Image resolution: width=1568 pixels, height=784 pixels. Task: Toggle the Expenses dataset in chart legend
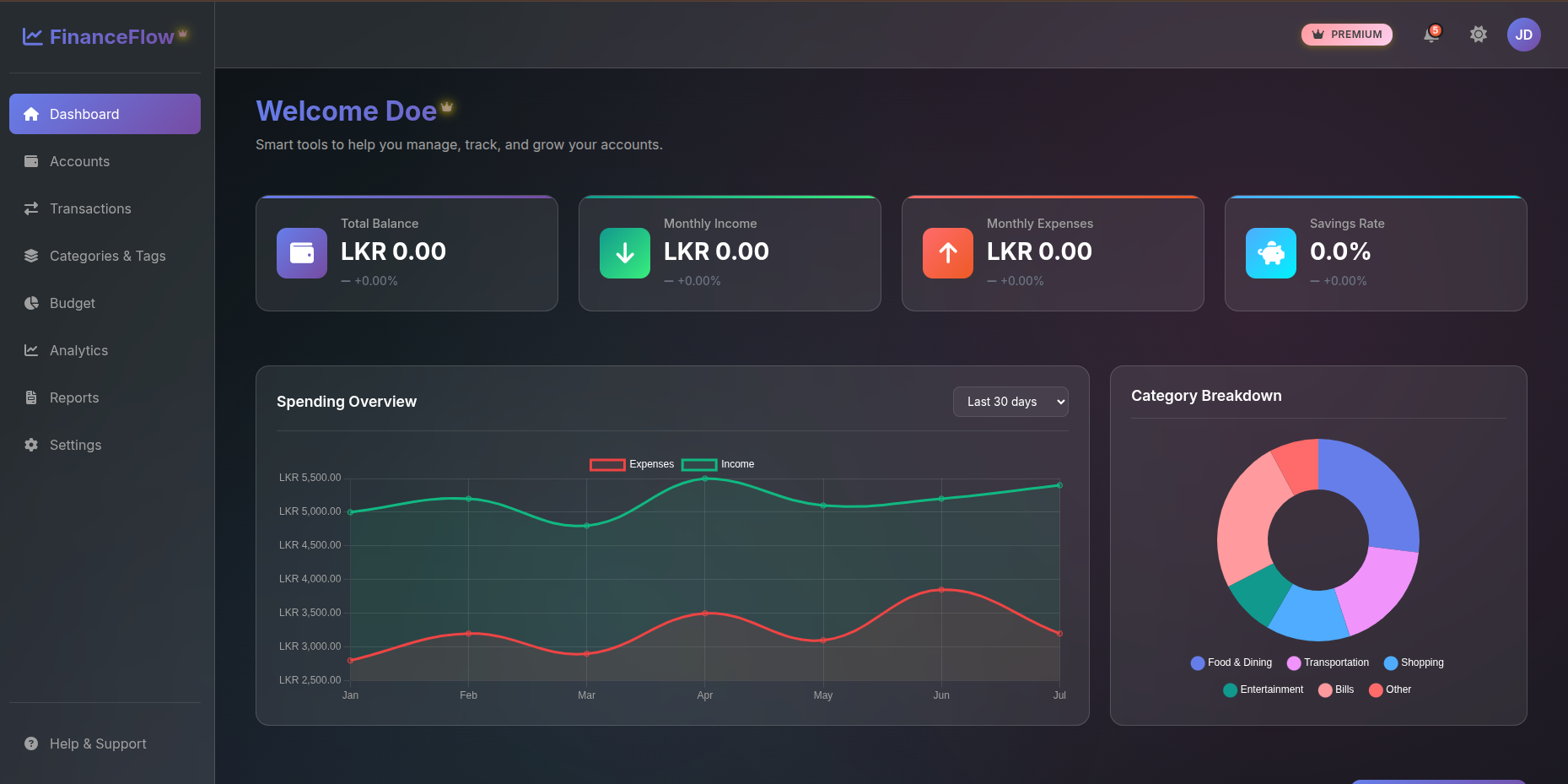(632, 464)
